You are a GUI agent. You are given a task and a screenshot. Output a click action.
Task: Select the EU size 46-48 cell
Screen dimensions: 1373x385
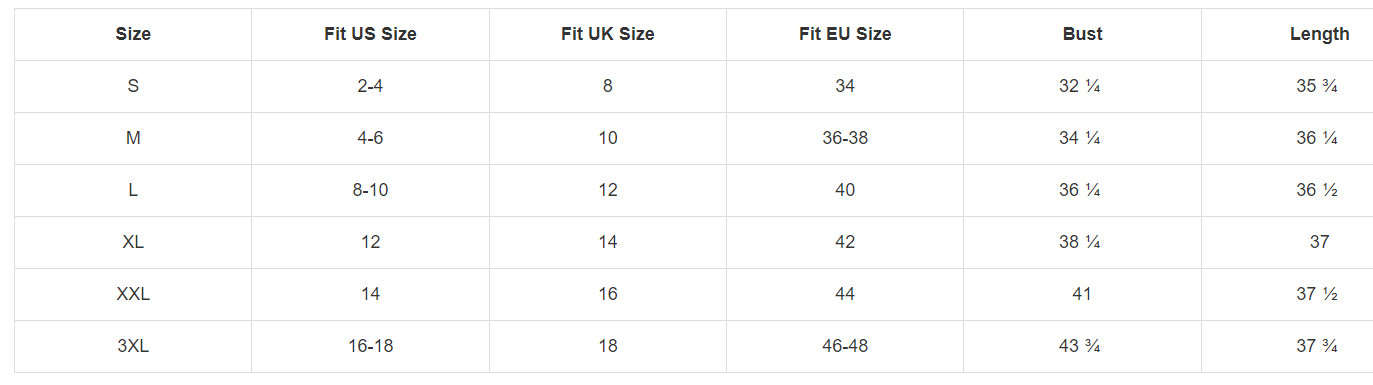point(845,346)
